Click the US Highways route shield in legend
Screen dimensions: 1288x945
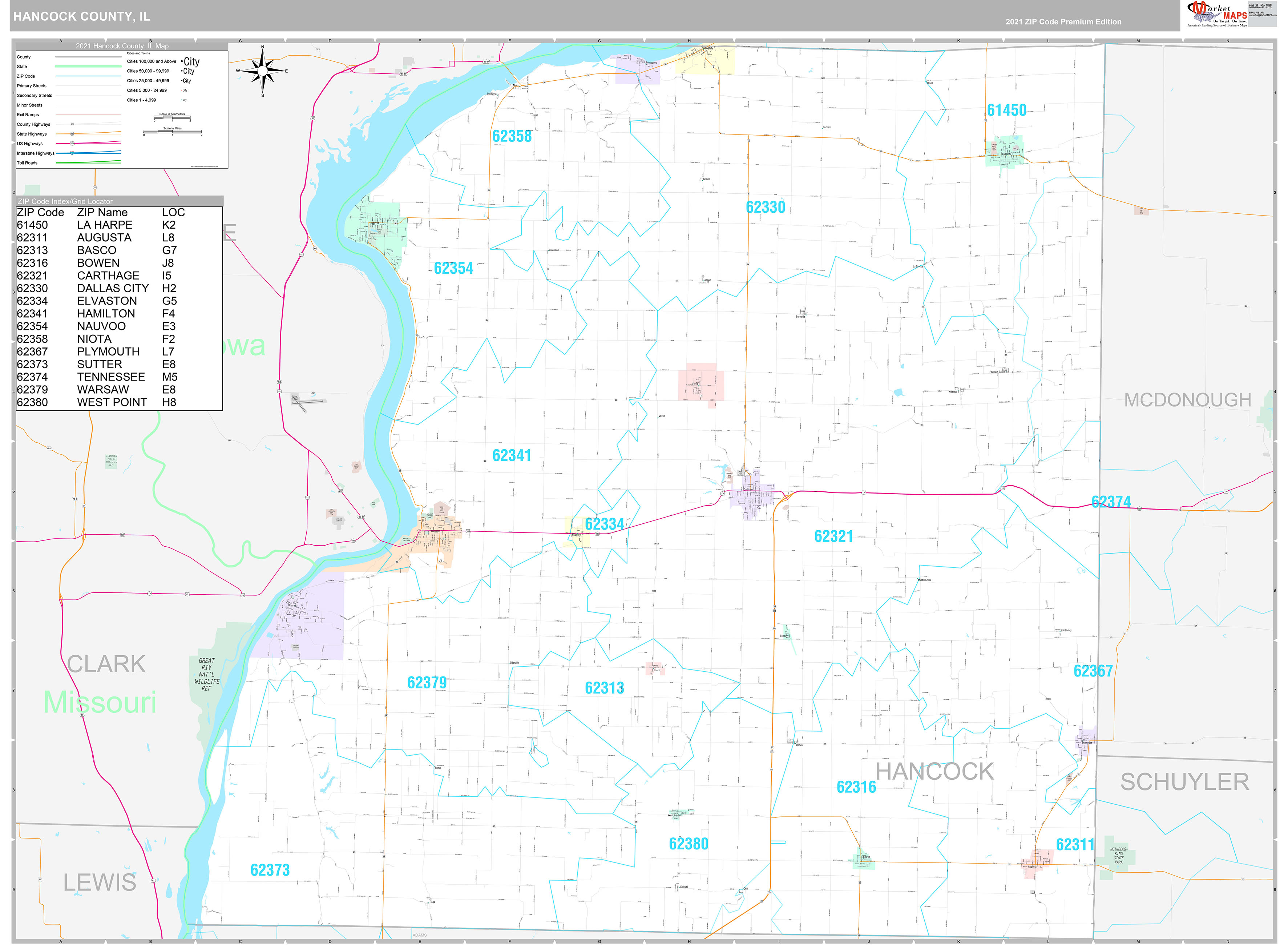(x=72, y=144)
